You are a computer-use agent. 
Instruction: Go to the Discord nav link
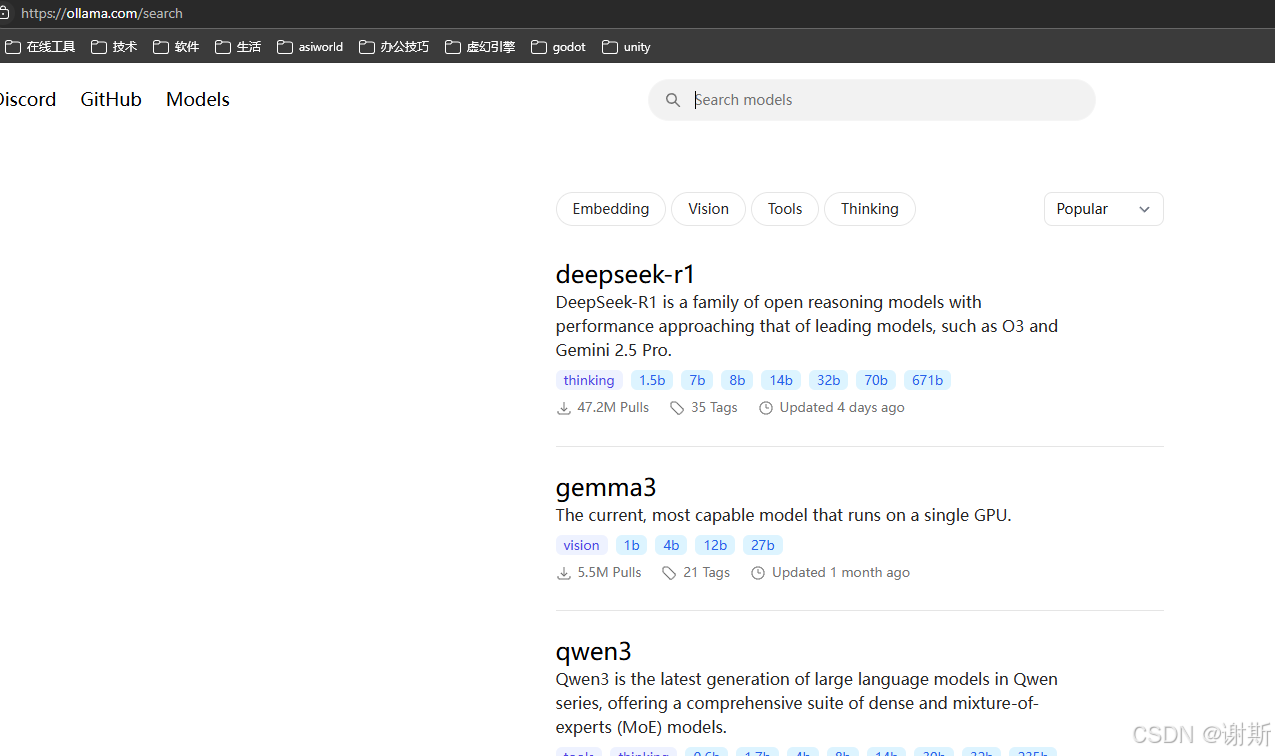tap(27, 100)
